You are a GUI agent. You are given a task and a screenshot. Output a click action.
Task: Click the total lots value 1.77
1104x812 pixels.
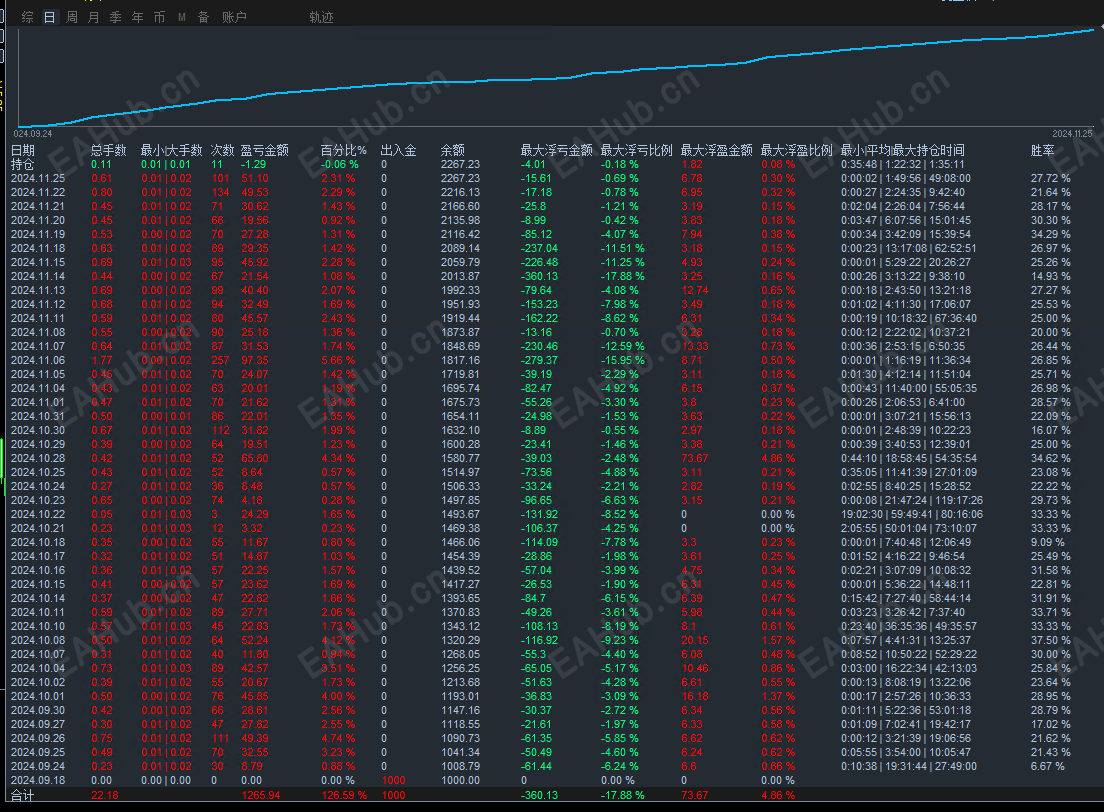click(102, 360)
